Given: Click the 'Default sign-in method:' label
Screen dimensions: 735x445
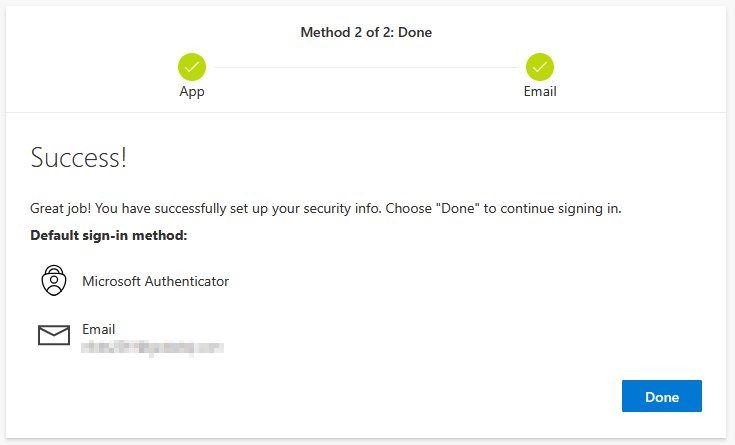Looking at the screenshot, I should click(109, 236).
